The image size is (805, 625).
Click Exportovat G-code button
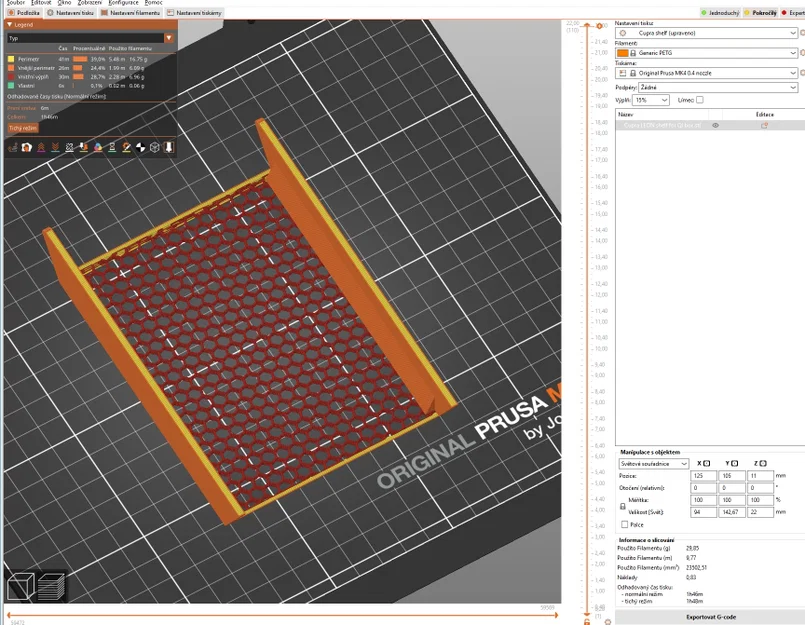tap(711, 617)
